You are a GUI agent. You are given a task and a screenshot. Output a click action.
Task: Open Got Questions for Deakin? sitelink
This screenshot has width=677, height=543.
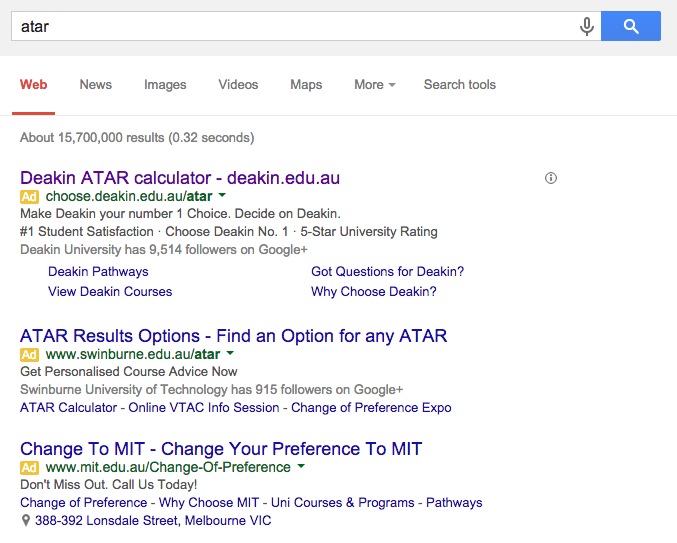387,272
